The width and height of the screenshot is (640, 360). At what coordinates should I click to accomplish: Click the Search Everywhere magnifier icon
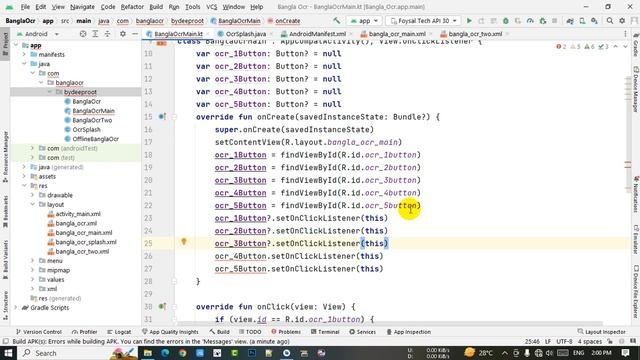click(x=610, y=20)
